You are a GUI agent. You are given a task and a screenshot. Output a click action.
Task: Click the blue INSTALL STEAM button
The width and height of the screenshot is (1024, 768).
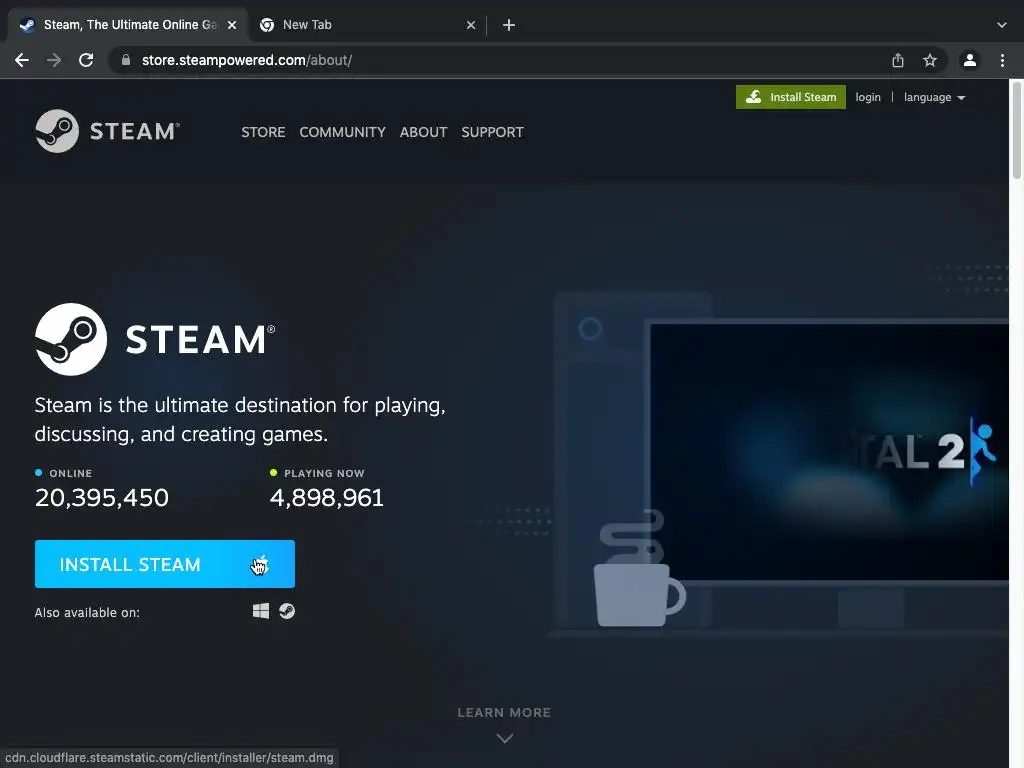pyautogui.click(x=165, y=564)
